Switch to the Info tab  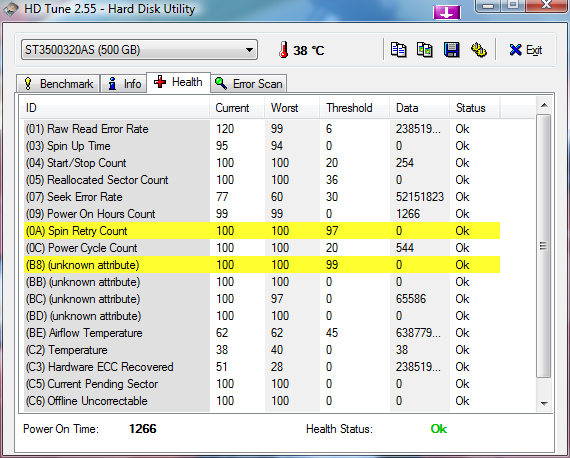(x=124, y=84)
